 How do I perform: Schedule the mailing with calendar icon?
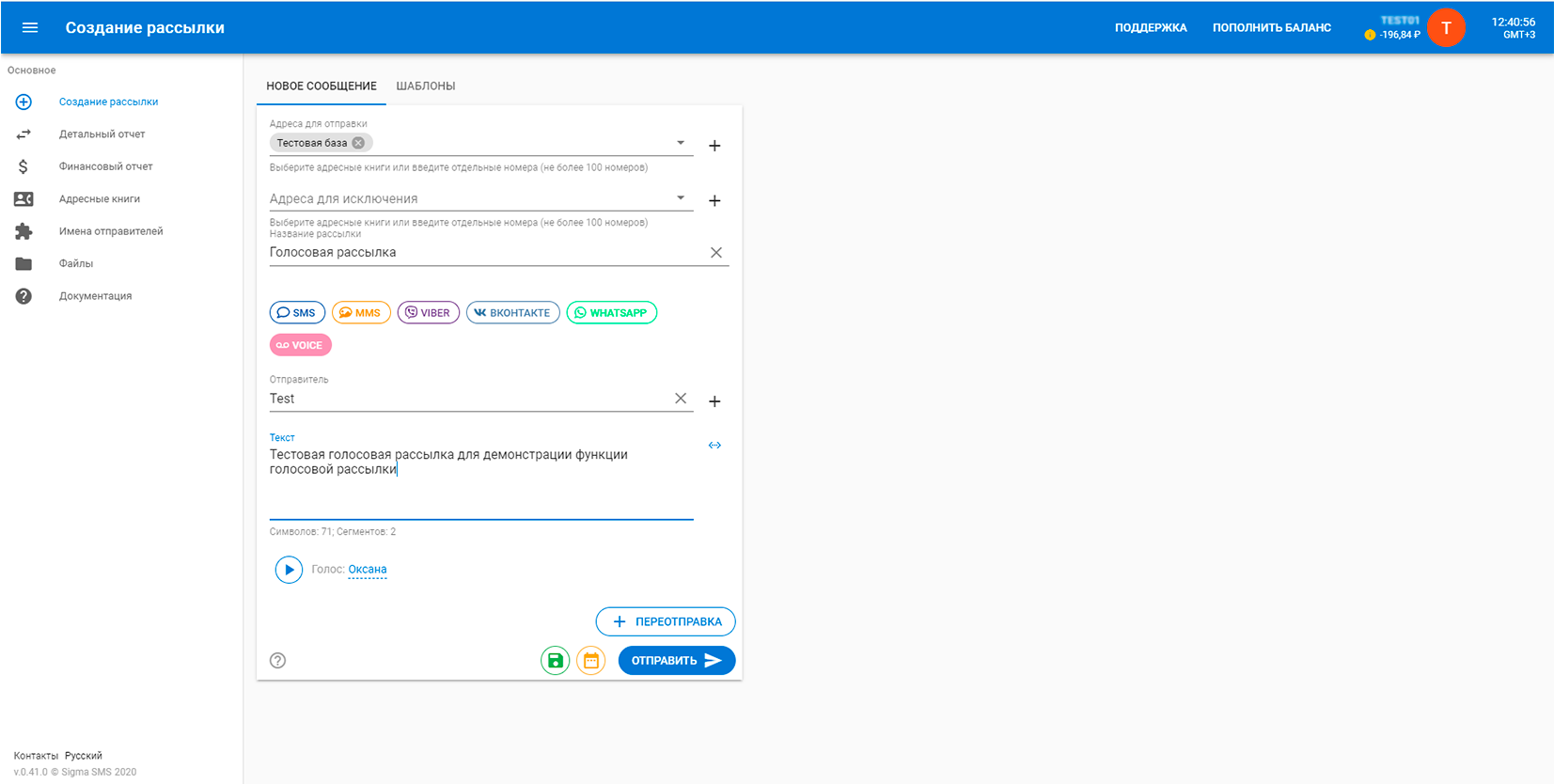point(591,661)
